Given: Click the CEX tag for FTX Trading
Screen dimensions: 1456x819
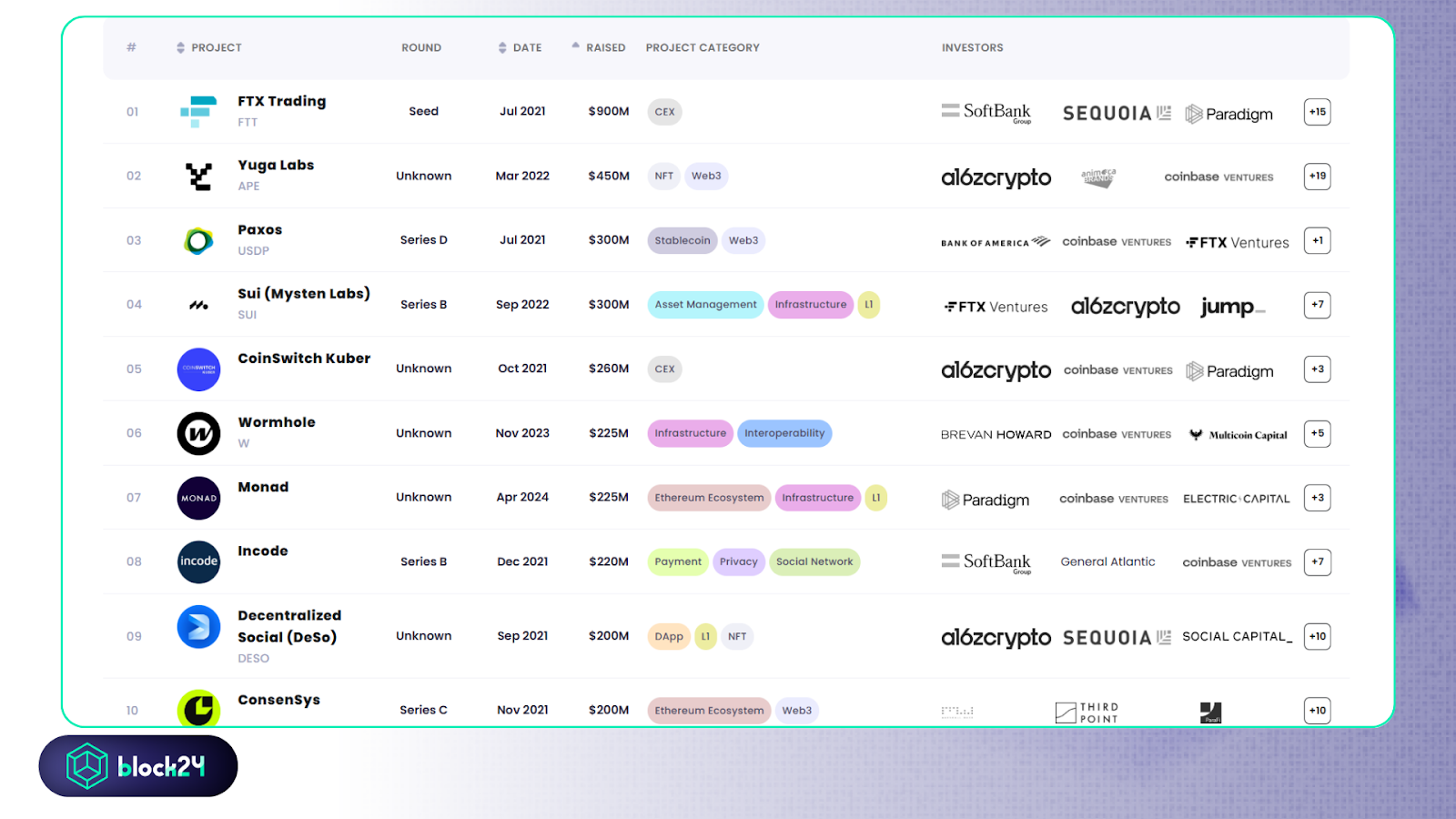Looking at the screenshot, I should click(x=665, y=112).
